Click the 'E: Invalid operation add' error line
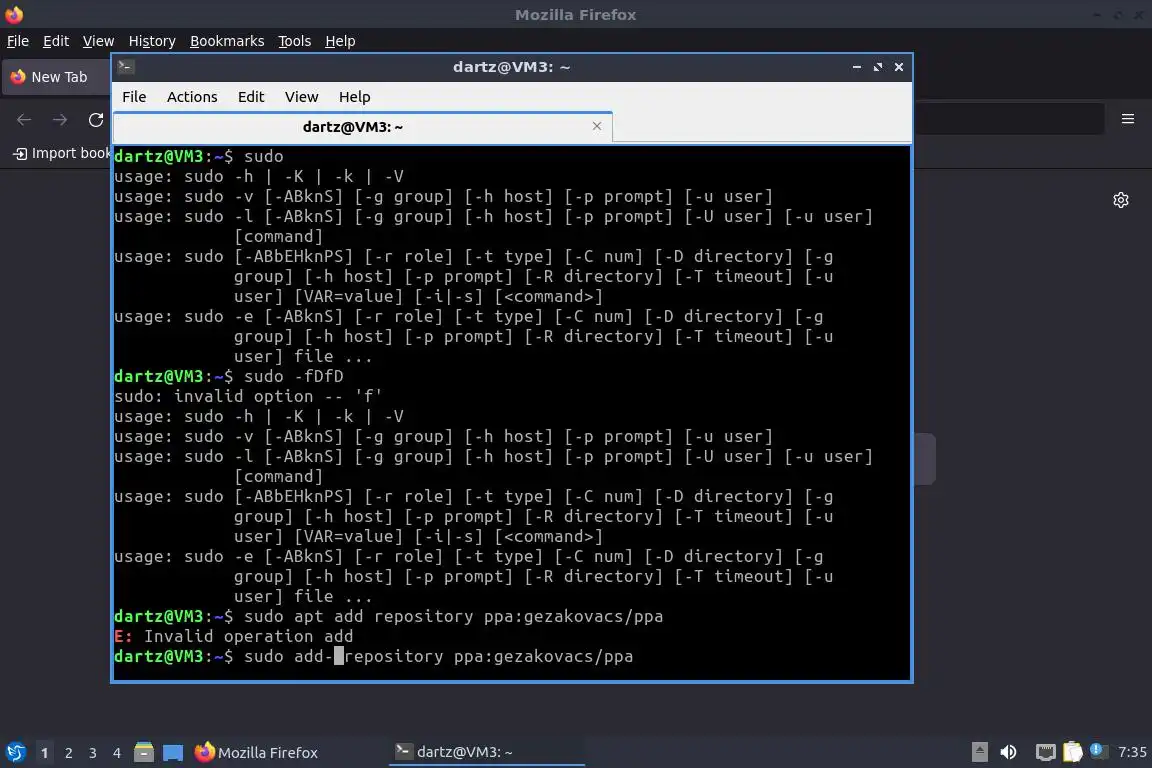This screenshot has height=768, width=1152. click(234, 636)
